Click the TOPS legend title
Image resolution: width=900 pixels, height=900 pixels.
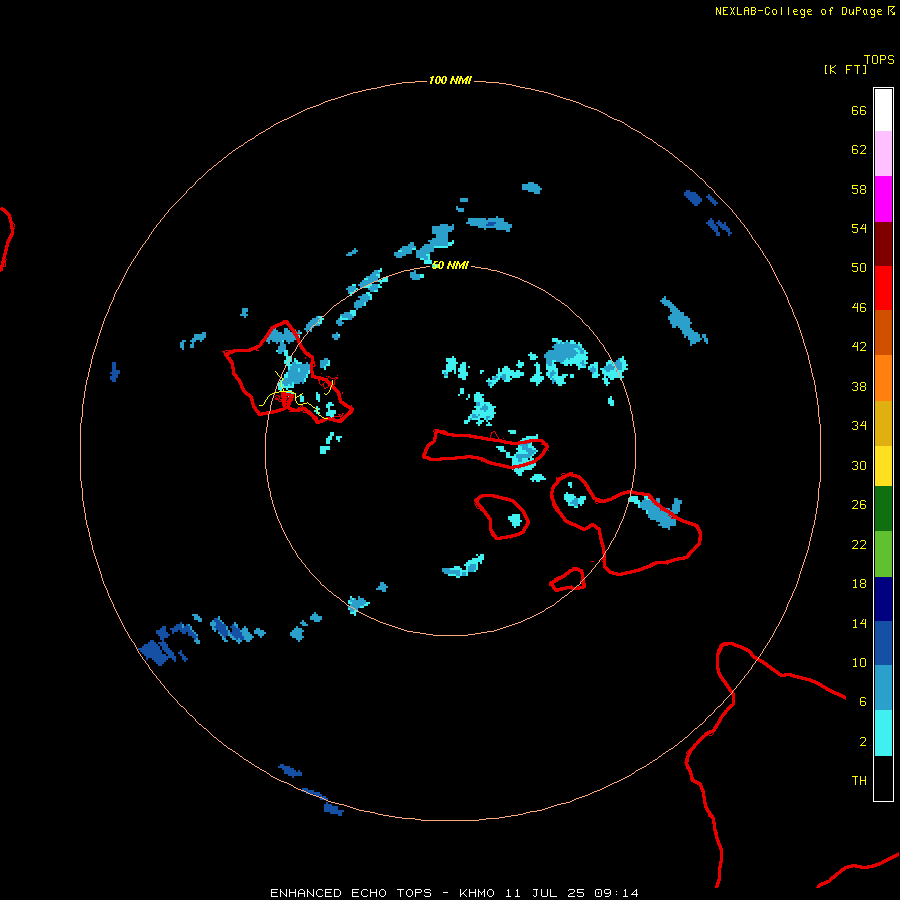point(879,59)
